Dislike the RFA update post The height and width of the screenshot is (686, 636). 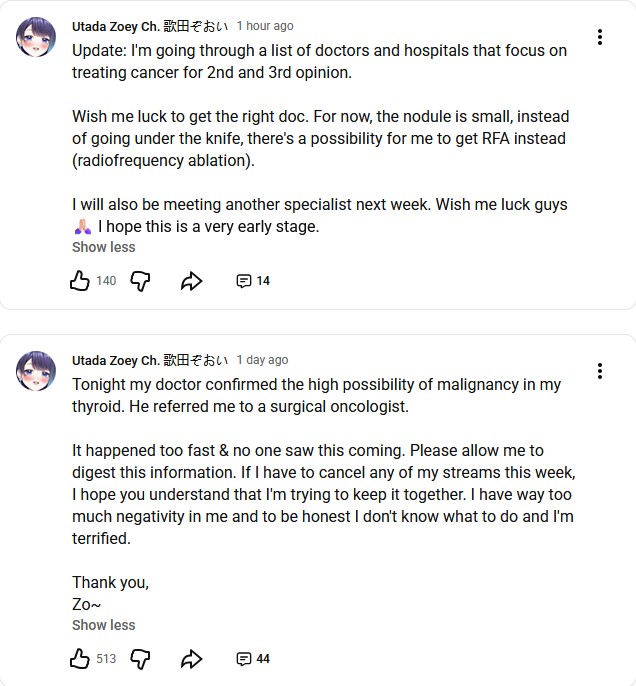coord(141,281)
